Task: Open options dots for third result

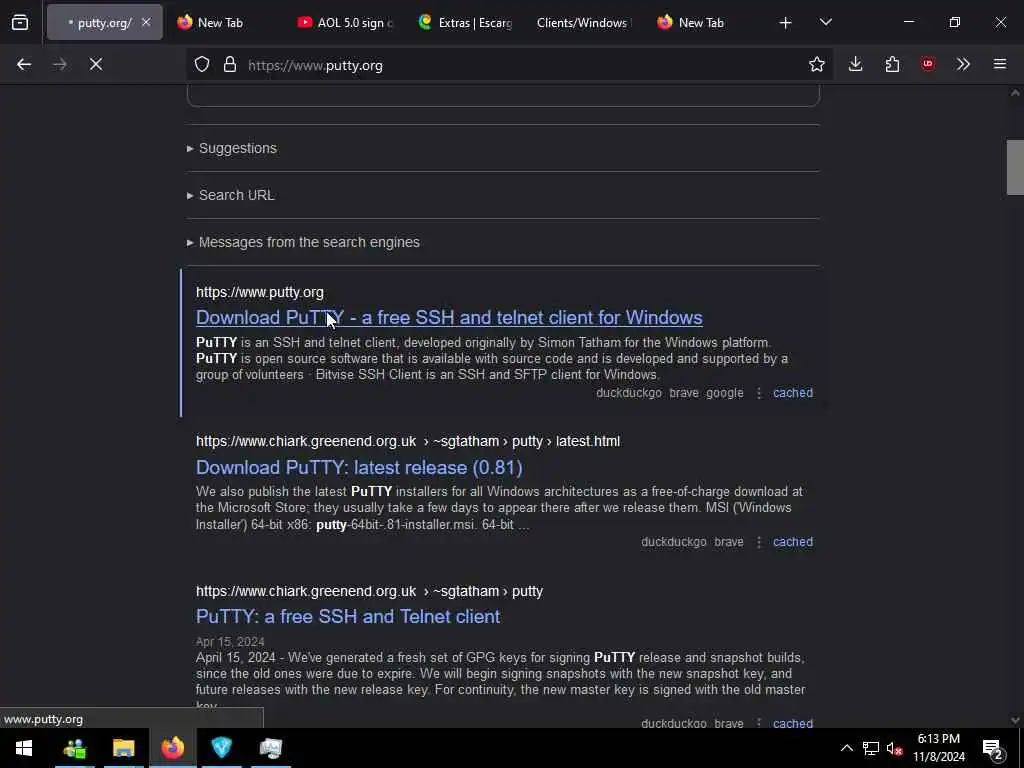Action: pyautogui.click(x=759, y=722)
